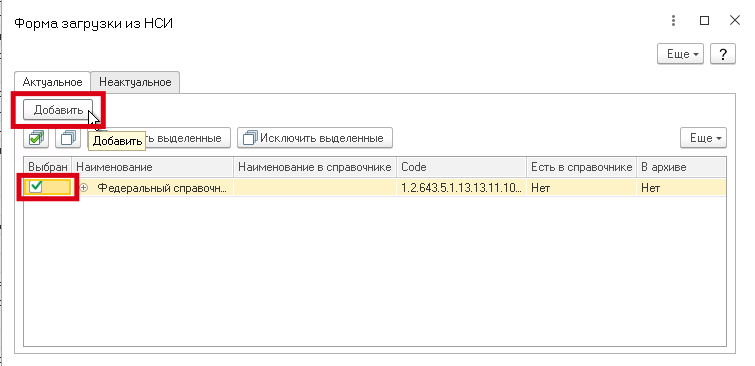Open help with the question mark button
This screenshot has height=366, width=755.
point(723,54)
